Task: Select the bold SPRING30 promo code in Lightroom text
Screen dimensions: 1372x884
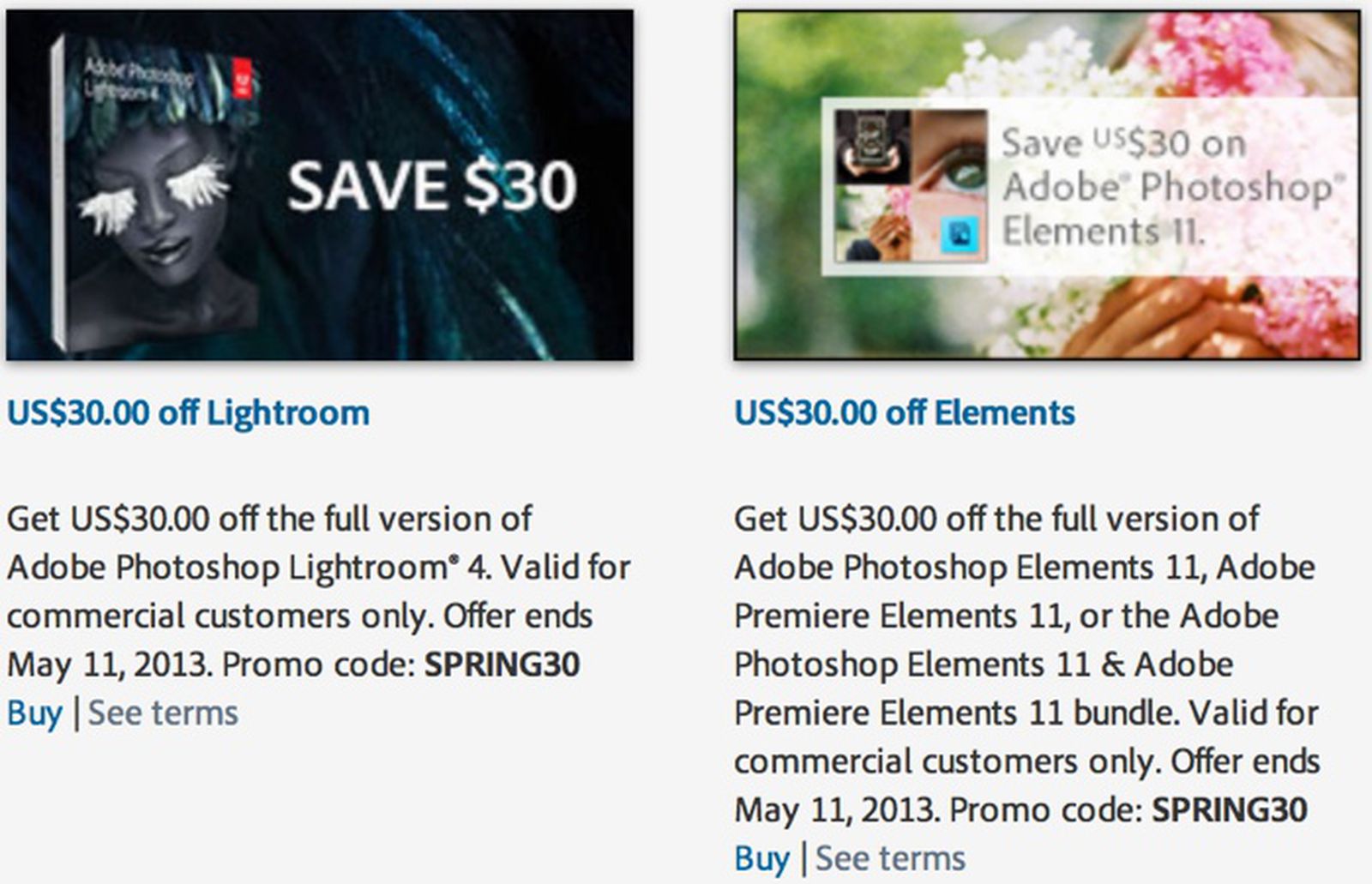Action: 502,661
